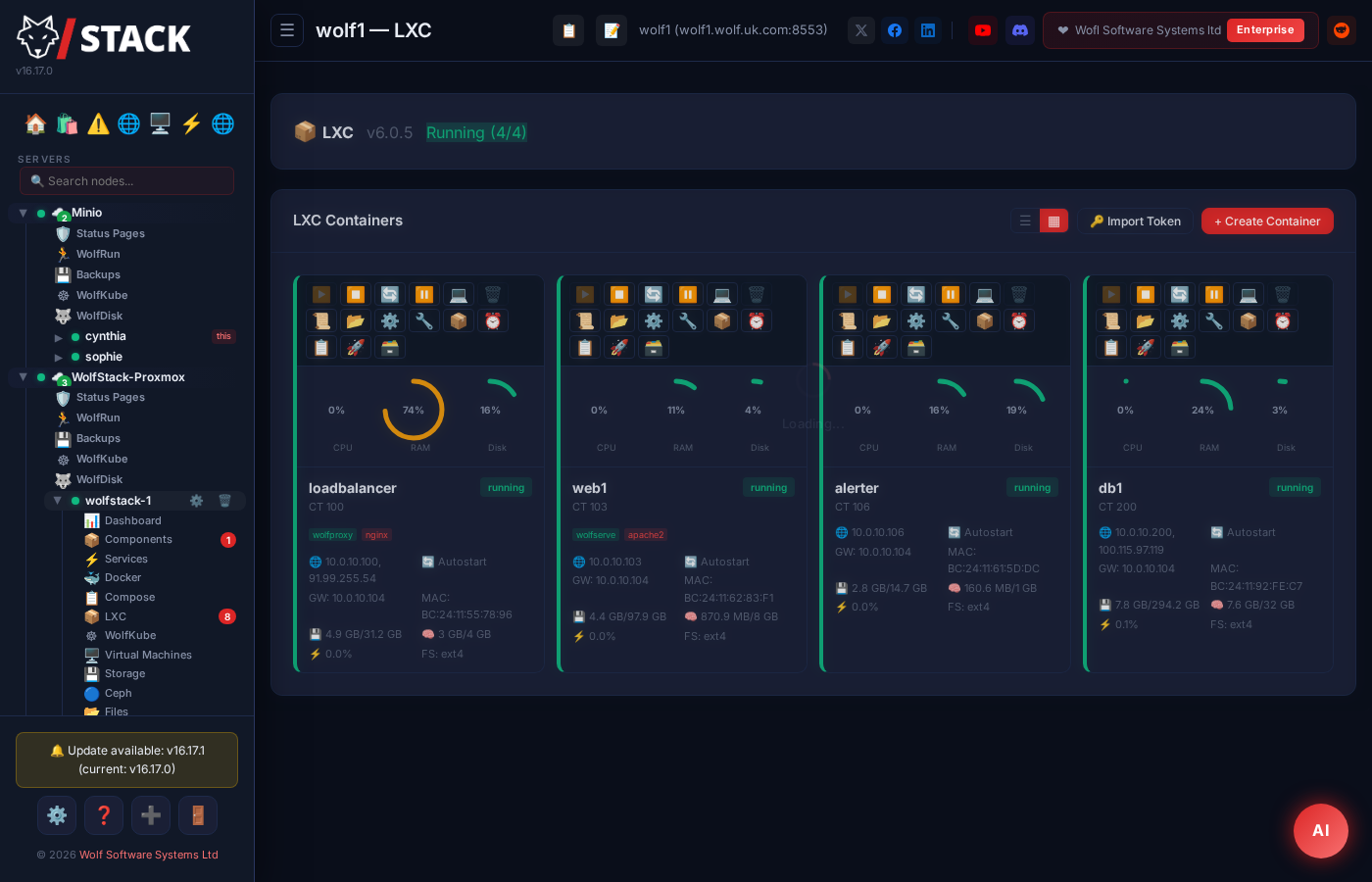Open the Discord link in header
This screenshot has width=1372, height=882.
coord(1020,30)
